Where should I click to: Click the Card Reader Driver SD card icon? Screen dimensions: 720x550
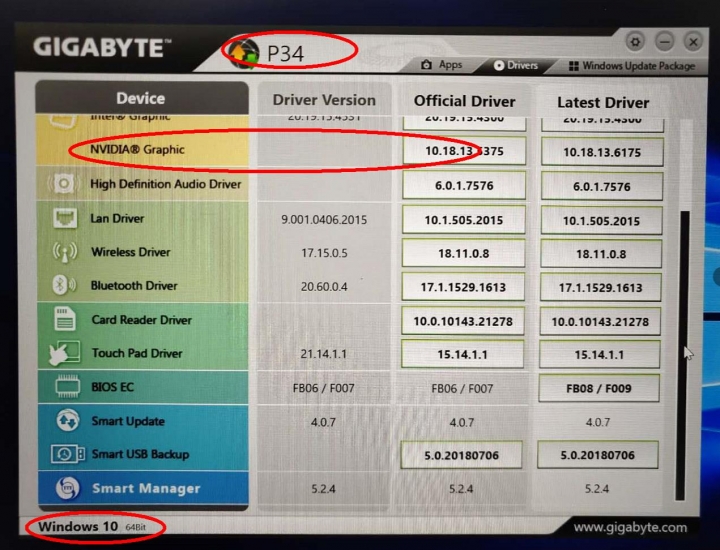(65, 319)
